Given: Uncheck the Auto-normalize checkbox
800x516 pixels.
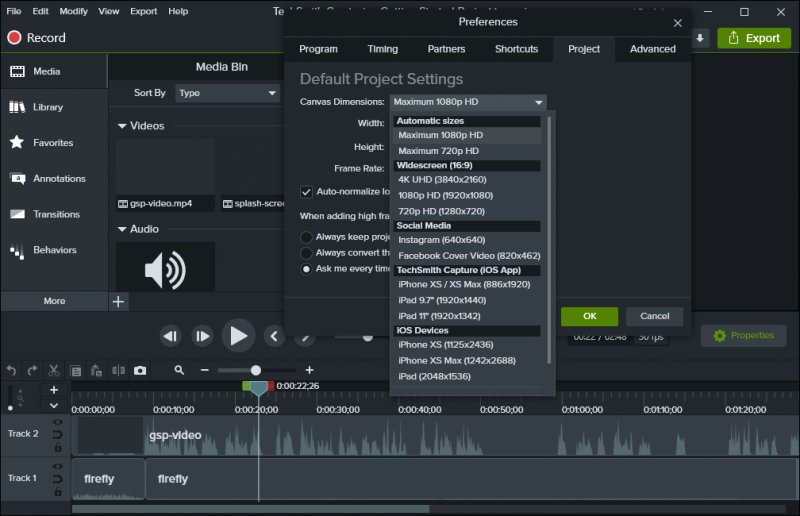Looking at the screenshot, I should 307,191.
